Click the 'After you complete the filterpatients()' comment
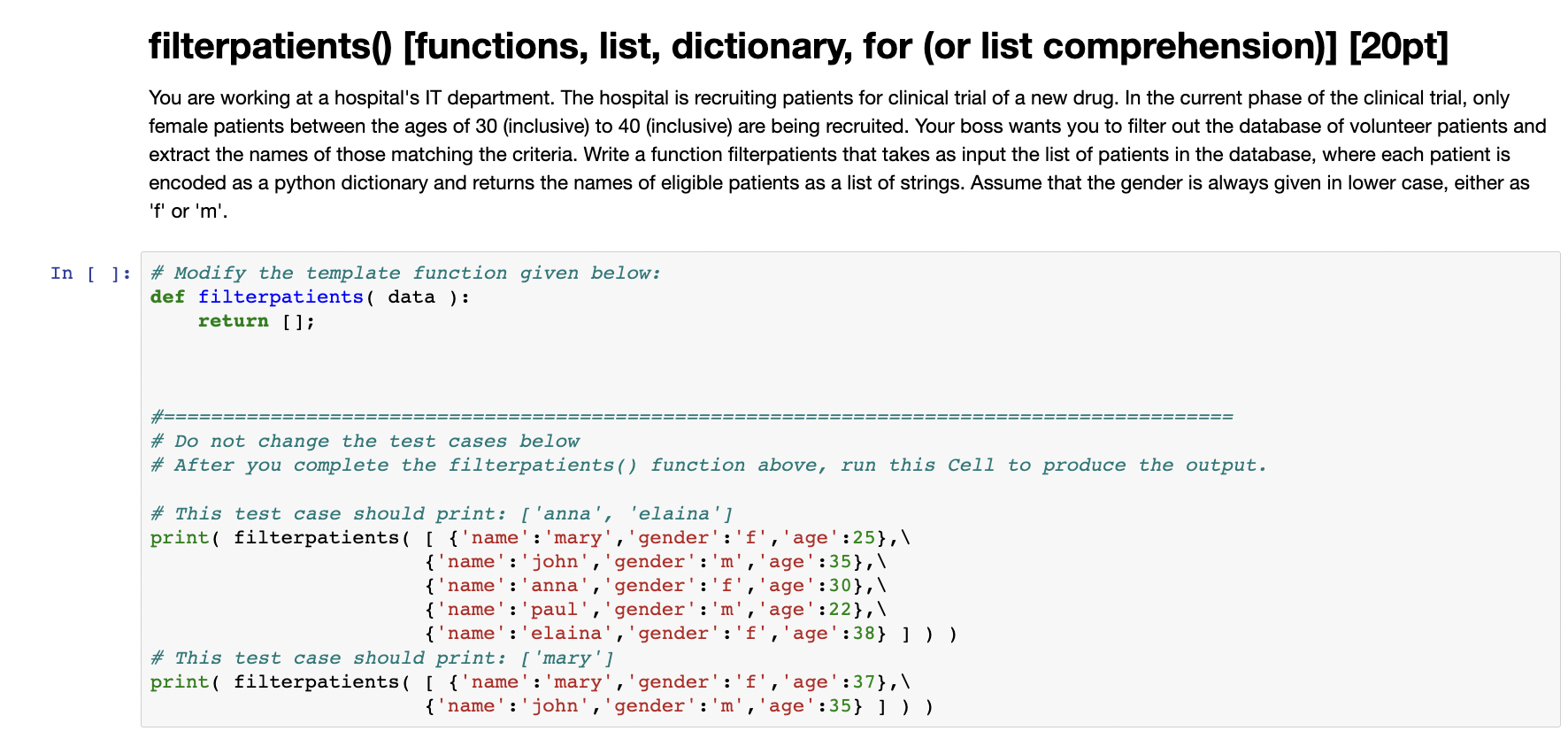1568x754 pixels. pos(709,465)
